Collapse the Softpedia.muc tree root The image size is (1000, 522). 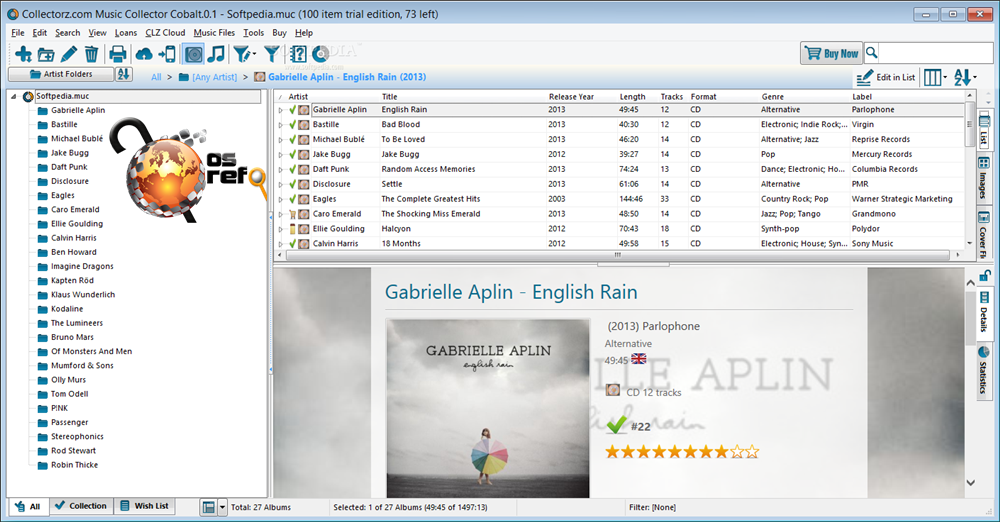[x=13, y=96]
